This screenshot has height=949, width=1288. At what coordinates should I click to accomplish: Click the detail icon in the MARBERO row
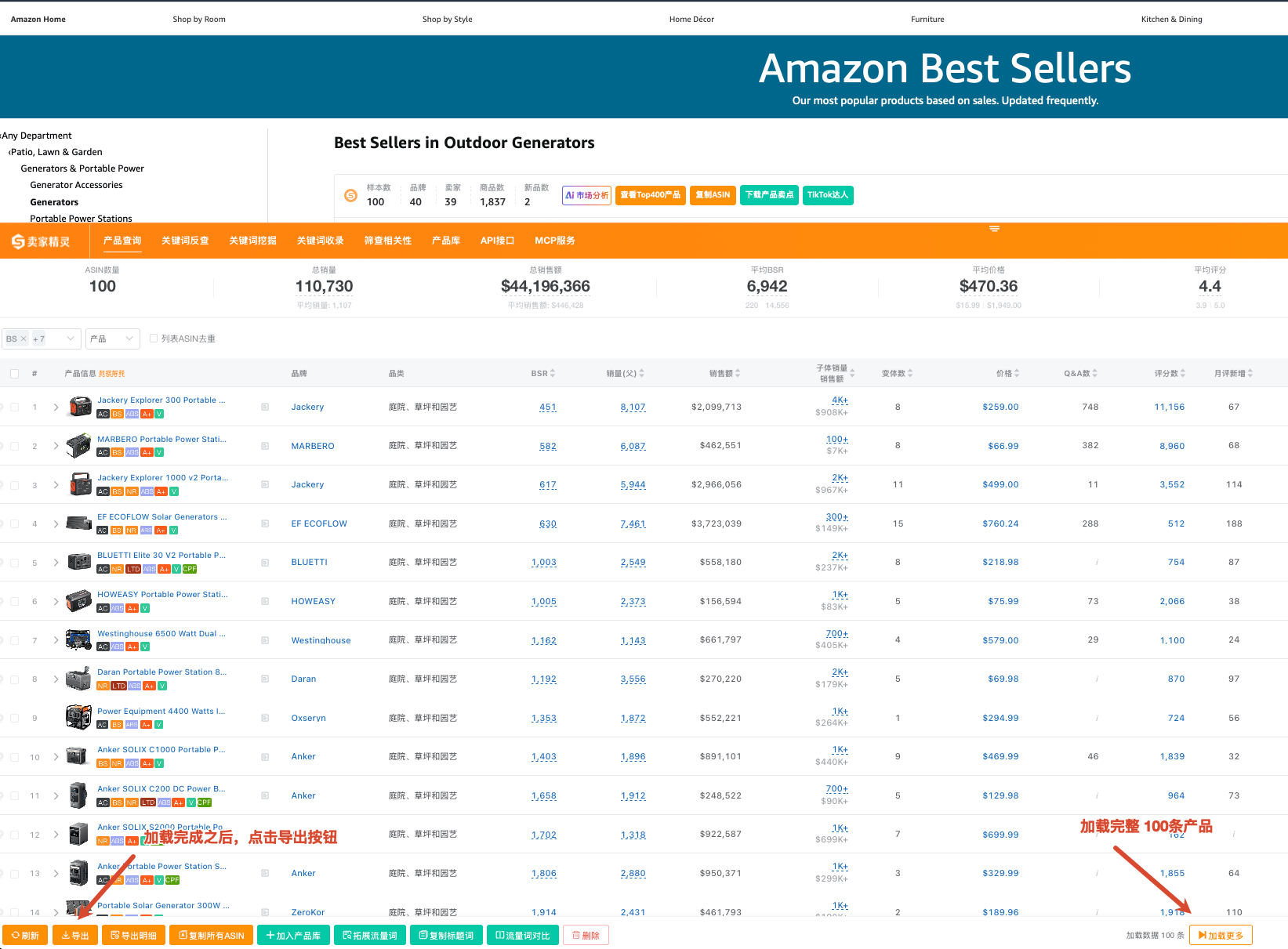265,446
